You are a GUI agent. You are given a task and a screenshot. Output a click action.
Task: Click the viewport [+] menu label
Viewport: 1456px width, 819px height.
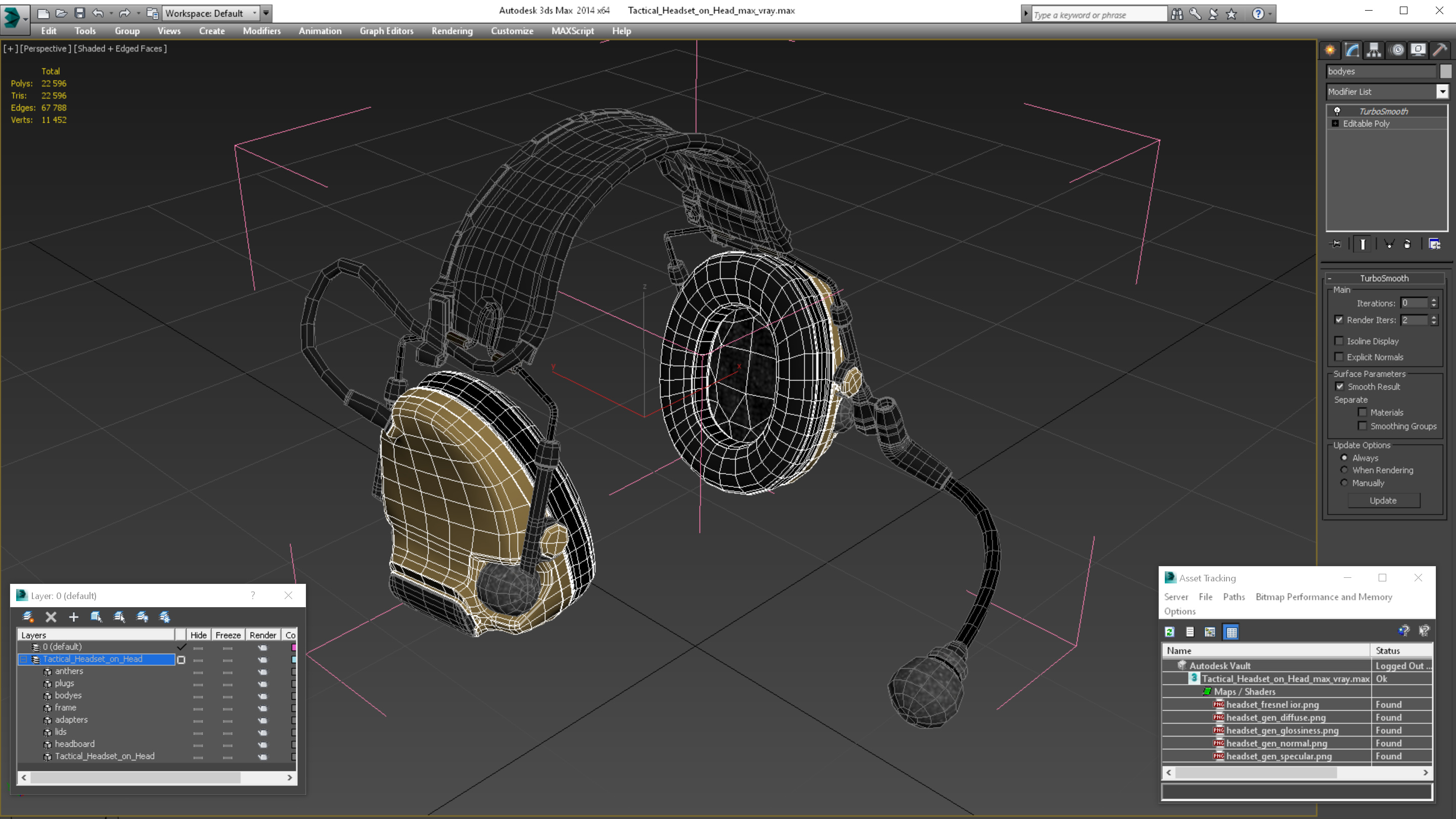click(x=10, y=49)
